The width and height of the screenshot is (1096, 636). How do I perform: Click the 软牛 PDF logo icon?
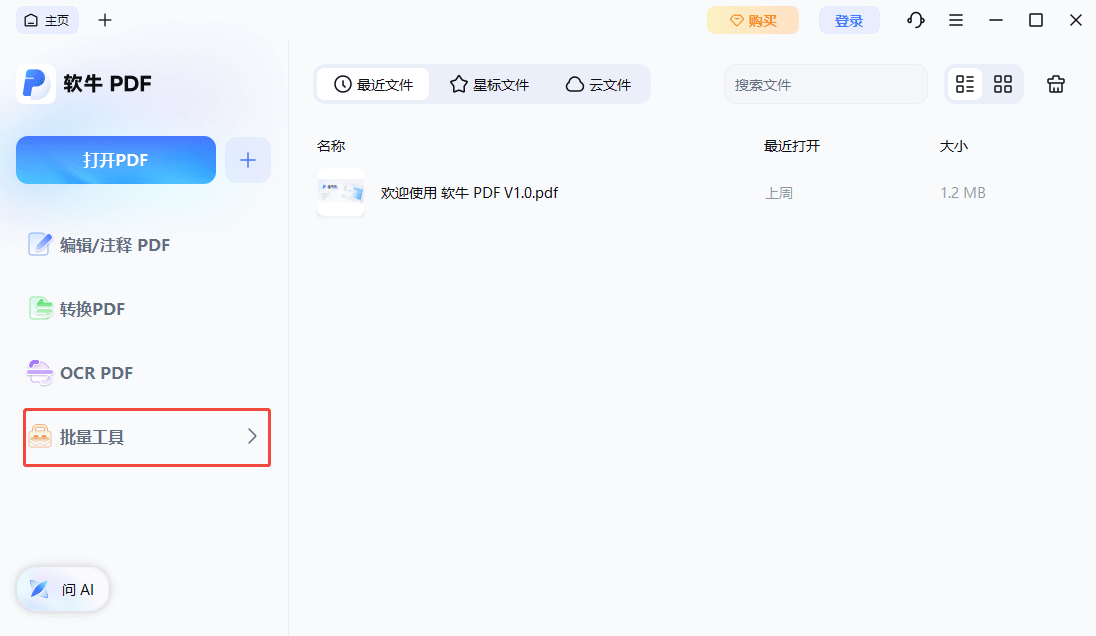(36, 84)
